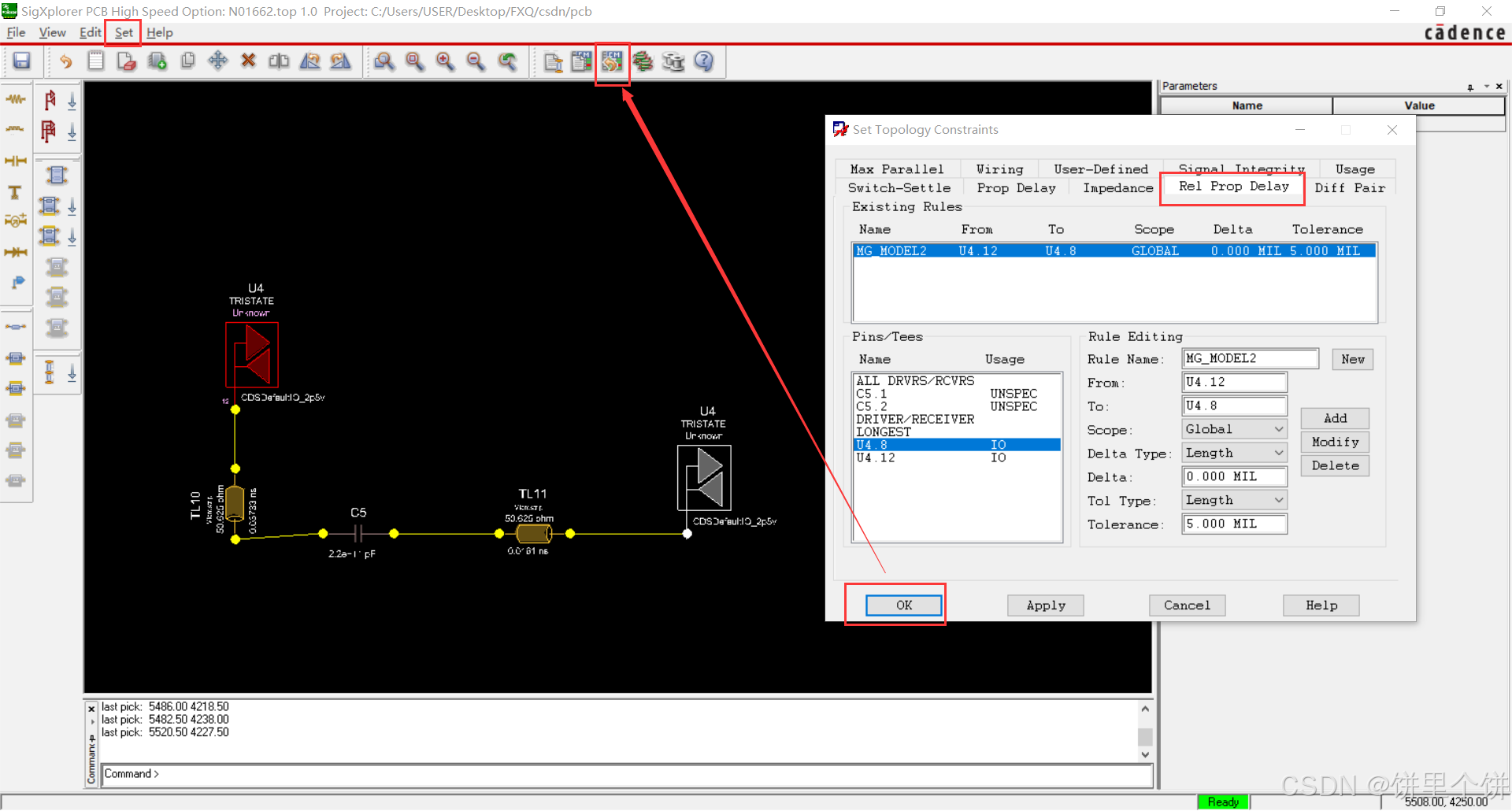Viewport: 1512px width, 811px height.
Task: Click the U4 tristate buffer top-left symbol
Action: (252, 354)
